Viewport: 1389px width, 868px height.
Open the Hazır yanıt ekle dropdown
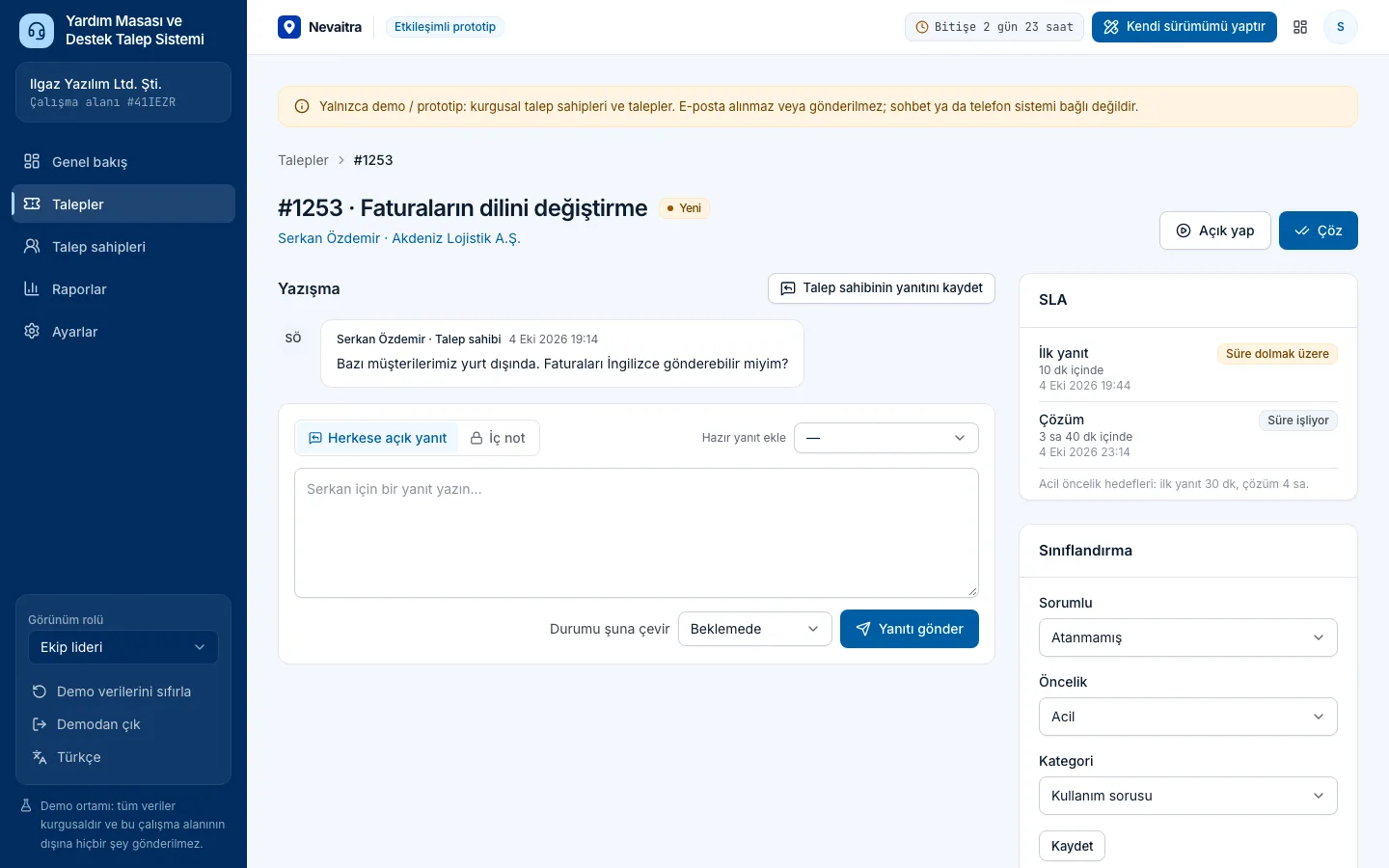point(886,438)
